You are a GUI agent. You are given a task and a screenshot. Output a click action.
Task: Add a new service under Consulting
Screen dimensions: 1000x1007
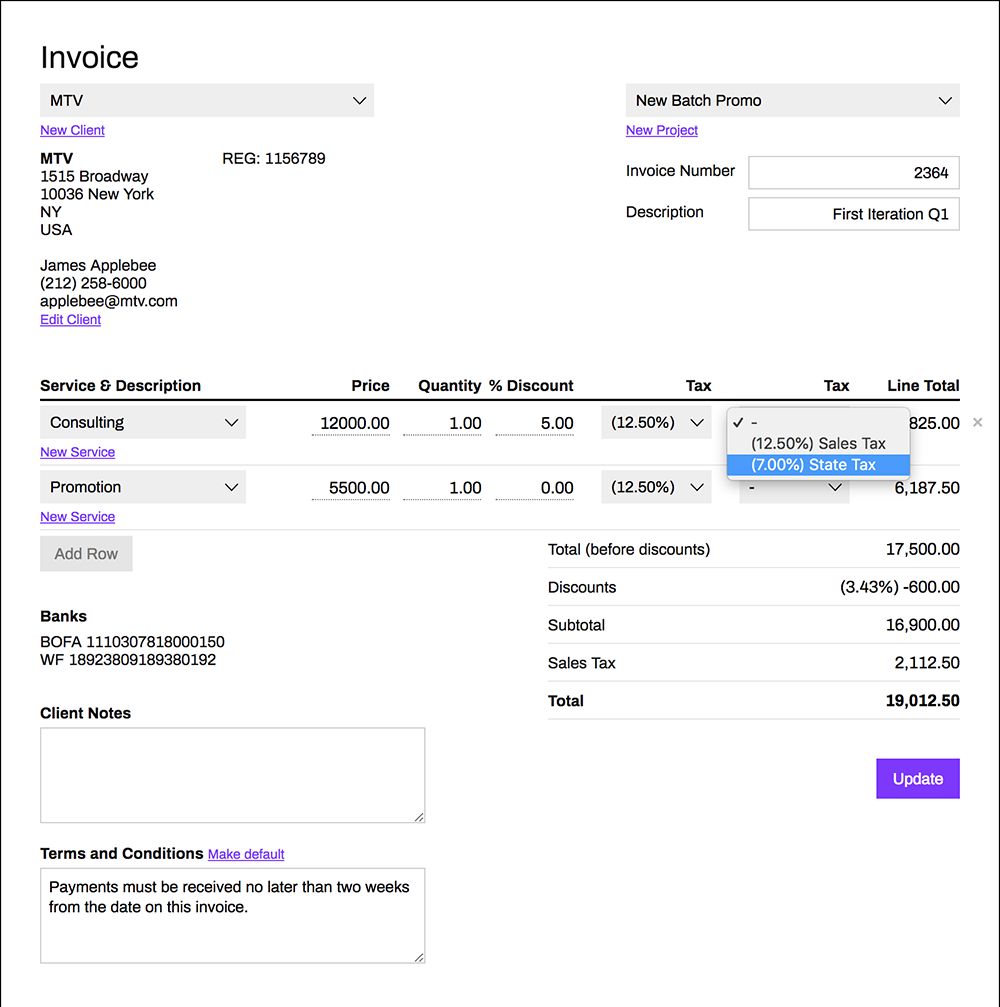click(x=77, y=452)
